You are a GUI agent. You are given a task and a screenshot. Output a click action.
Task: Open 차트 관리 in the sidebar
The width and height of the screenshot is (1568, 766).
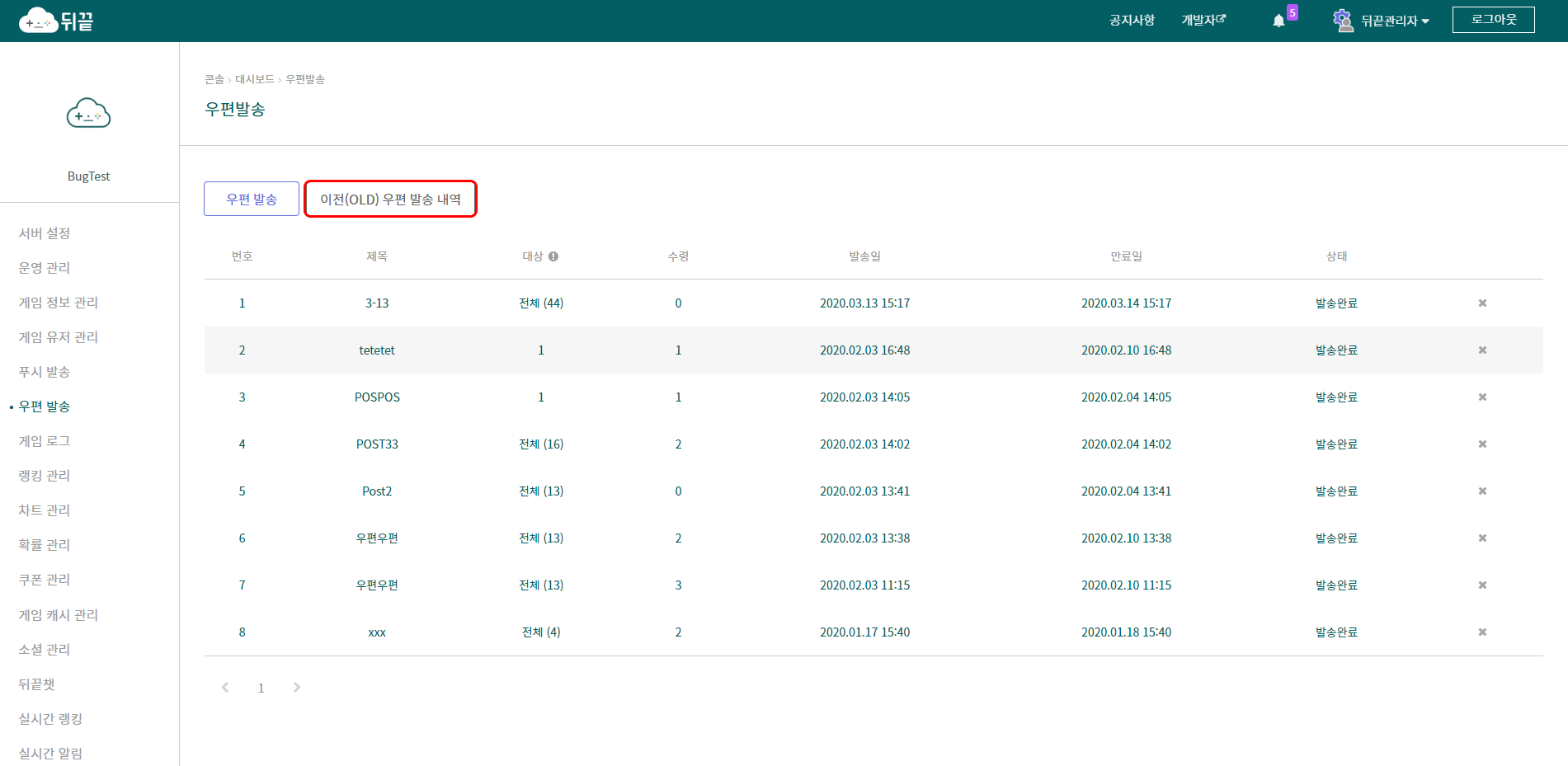point(45,510)
